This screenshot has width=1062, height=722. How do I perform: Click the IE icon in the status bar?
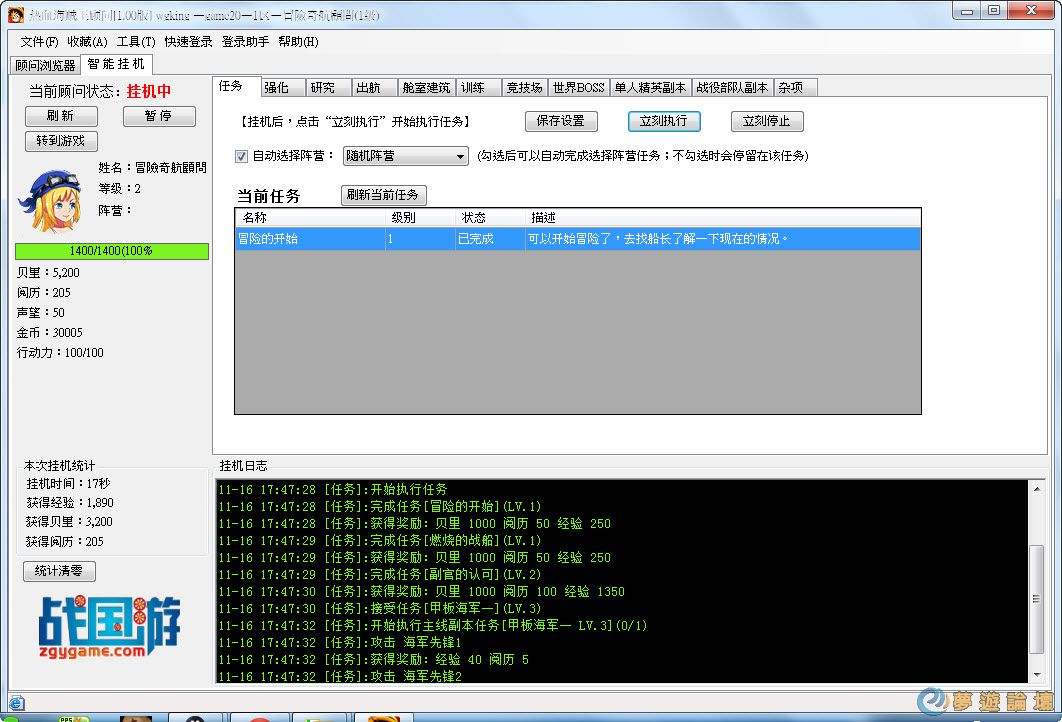[15, 702]
